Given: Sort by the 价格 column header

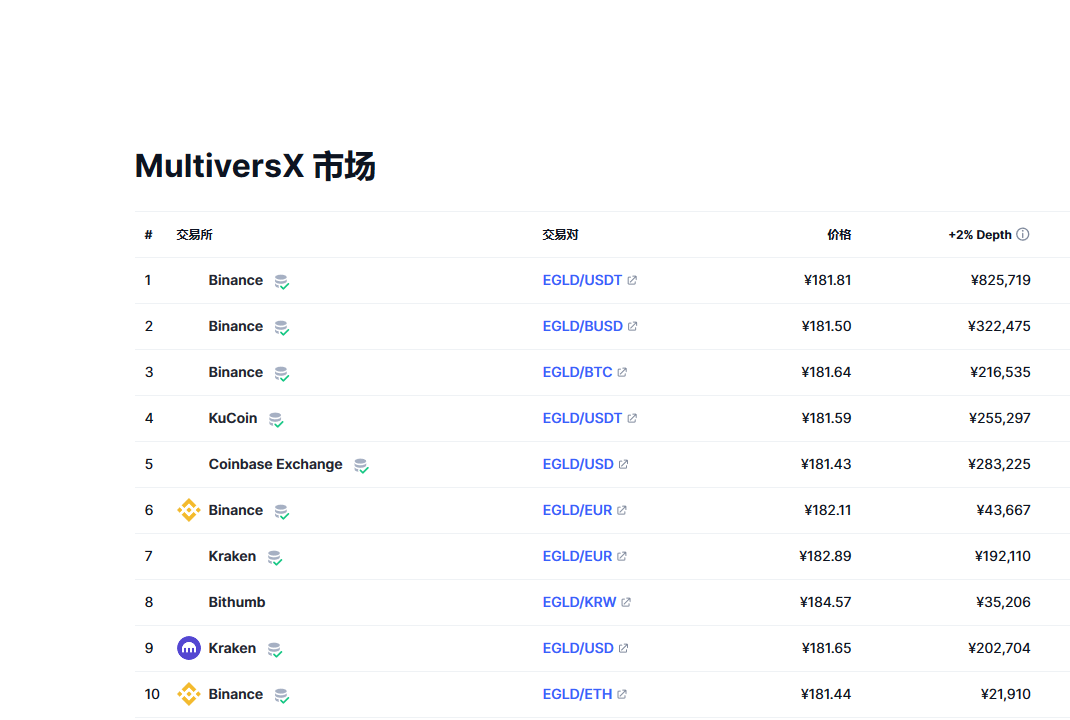Looking at the screenshot, I should click(x=839, y=235).
